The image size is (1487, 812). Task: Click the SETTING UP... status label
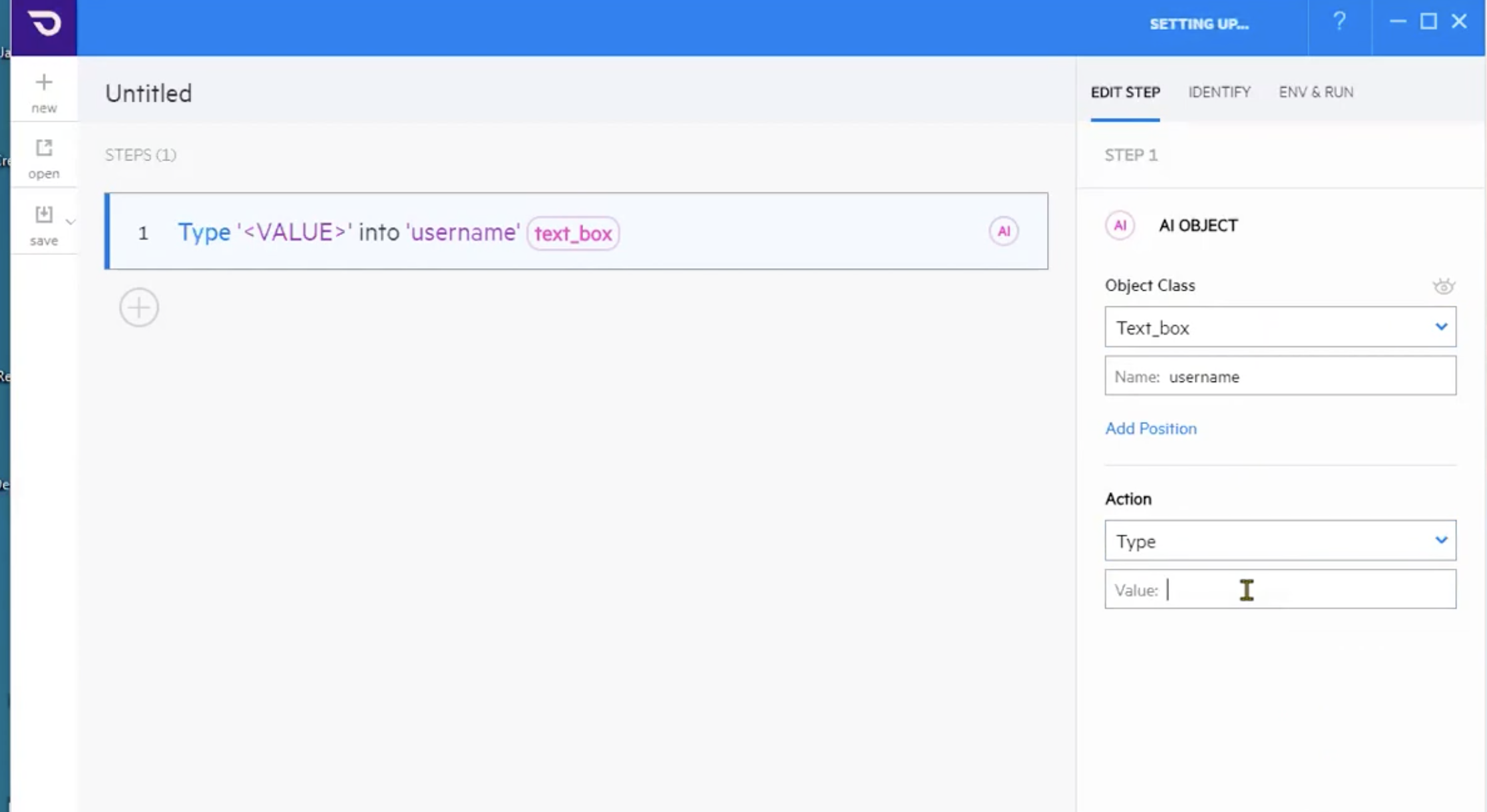click(1199, 25)
